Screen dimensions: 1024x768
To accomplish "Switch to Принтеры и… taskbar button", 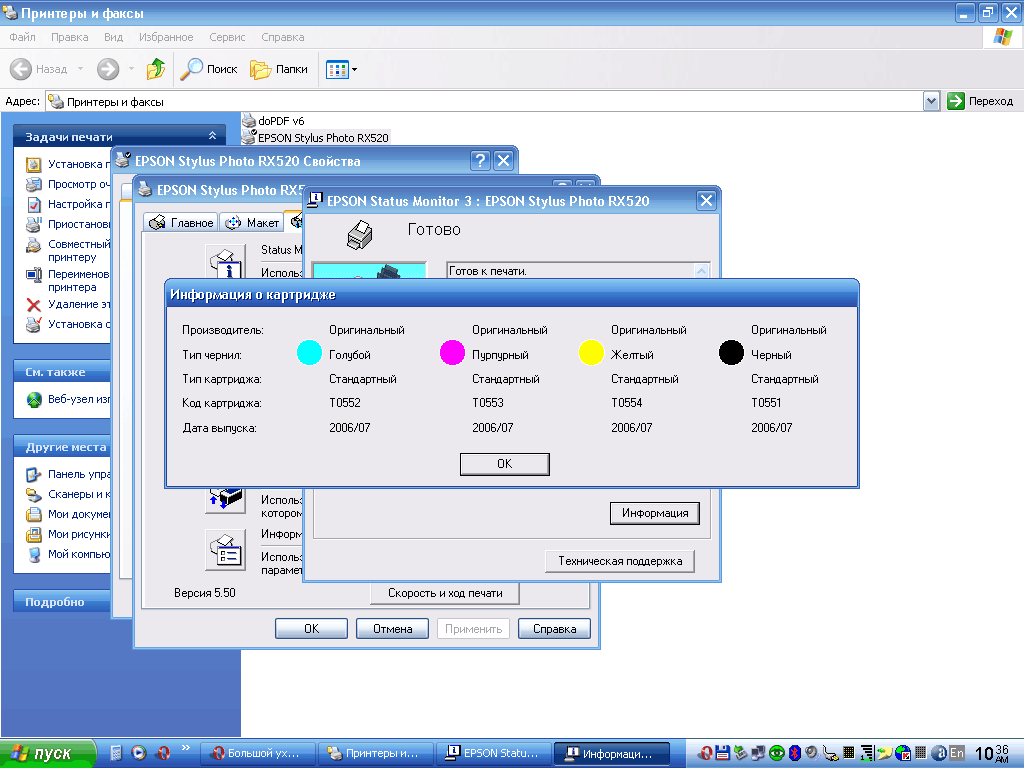I will pos(375,753).
